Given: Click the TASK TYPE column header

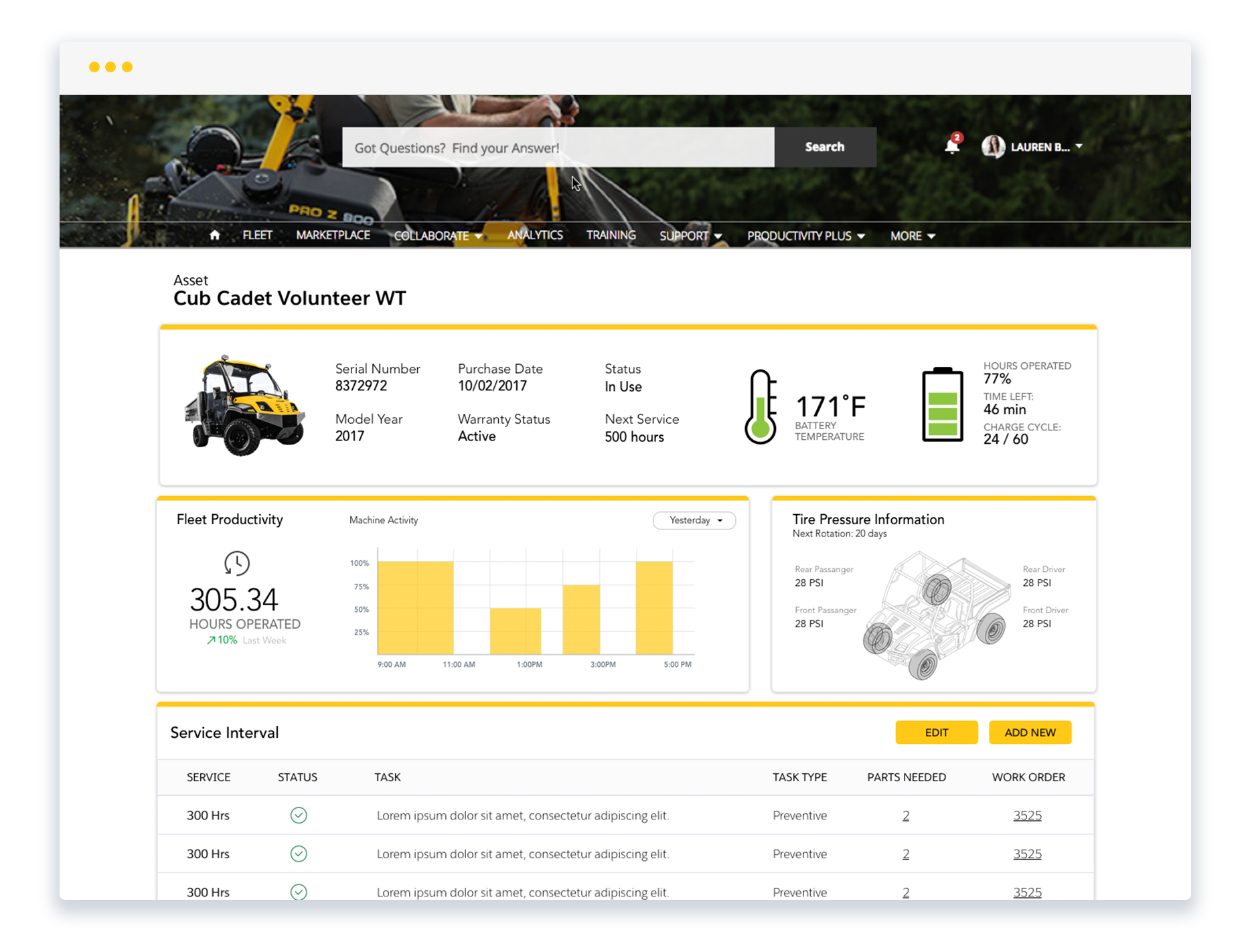Looking at the screenshot, I should 799,777.
